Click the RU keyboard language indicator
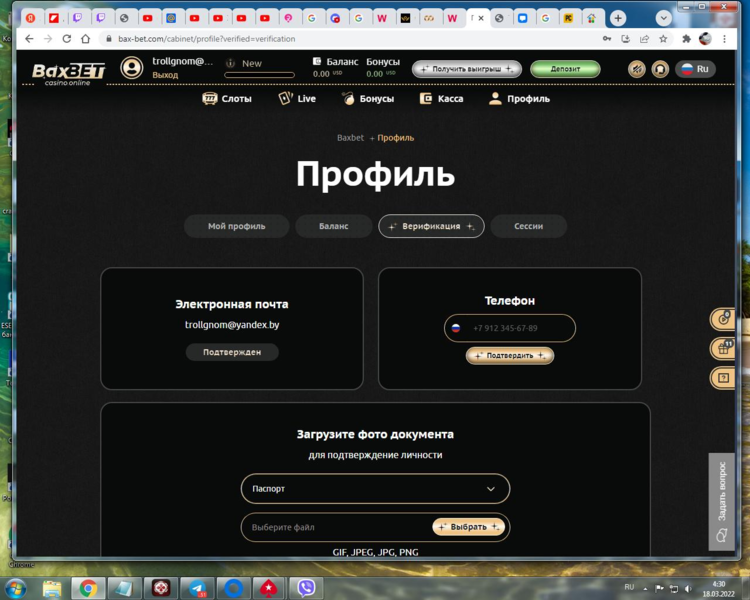 point(629,587)
